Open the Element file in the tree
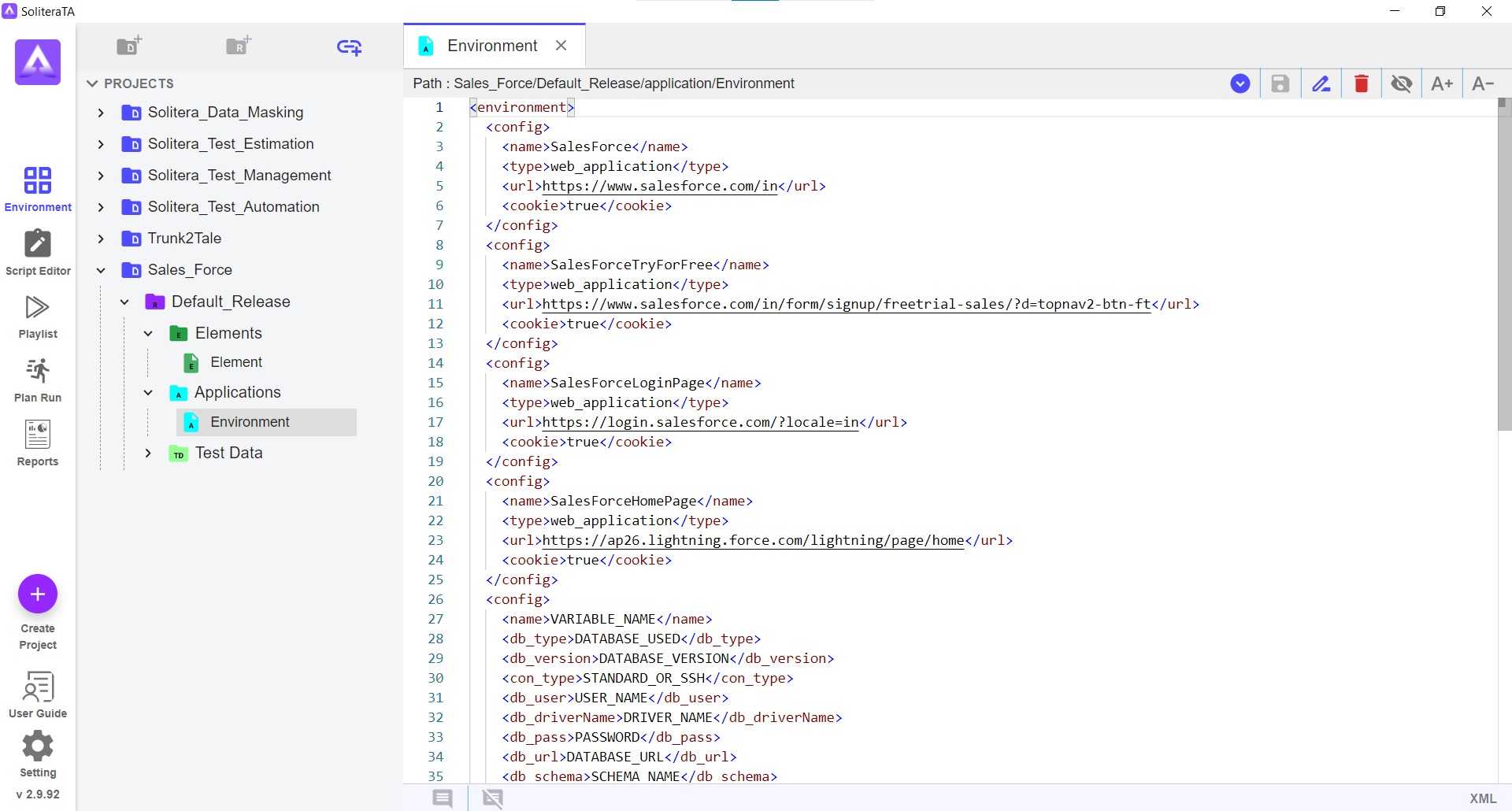1512x811 pixels. coord(236,362)
